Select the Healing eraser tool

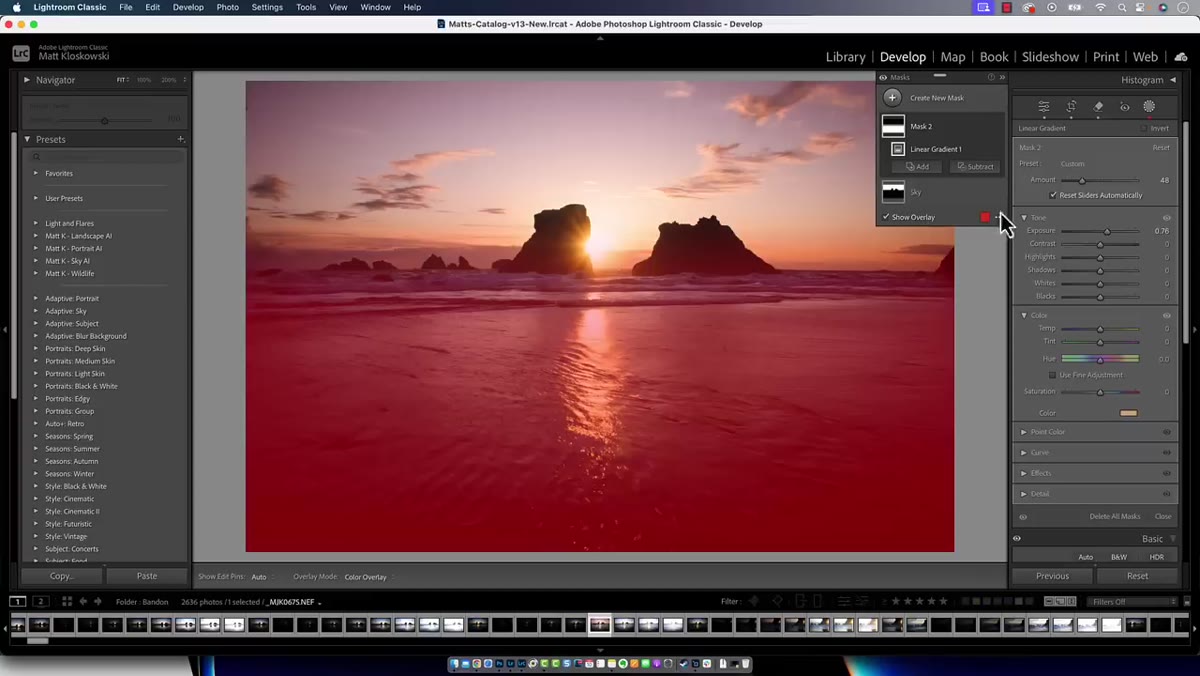1098,107
